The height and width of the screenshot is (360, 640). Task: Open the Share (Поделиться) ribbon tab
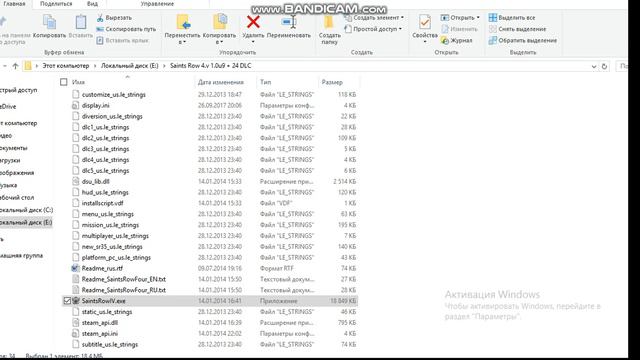[x=56, y=4]
